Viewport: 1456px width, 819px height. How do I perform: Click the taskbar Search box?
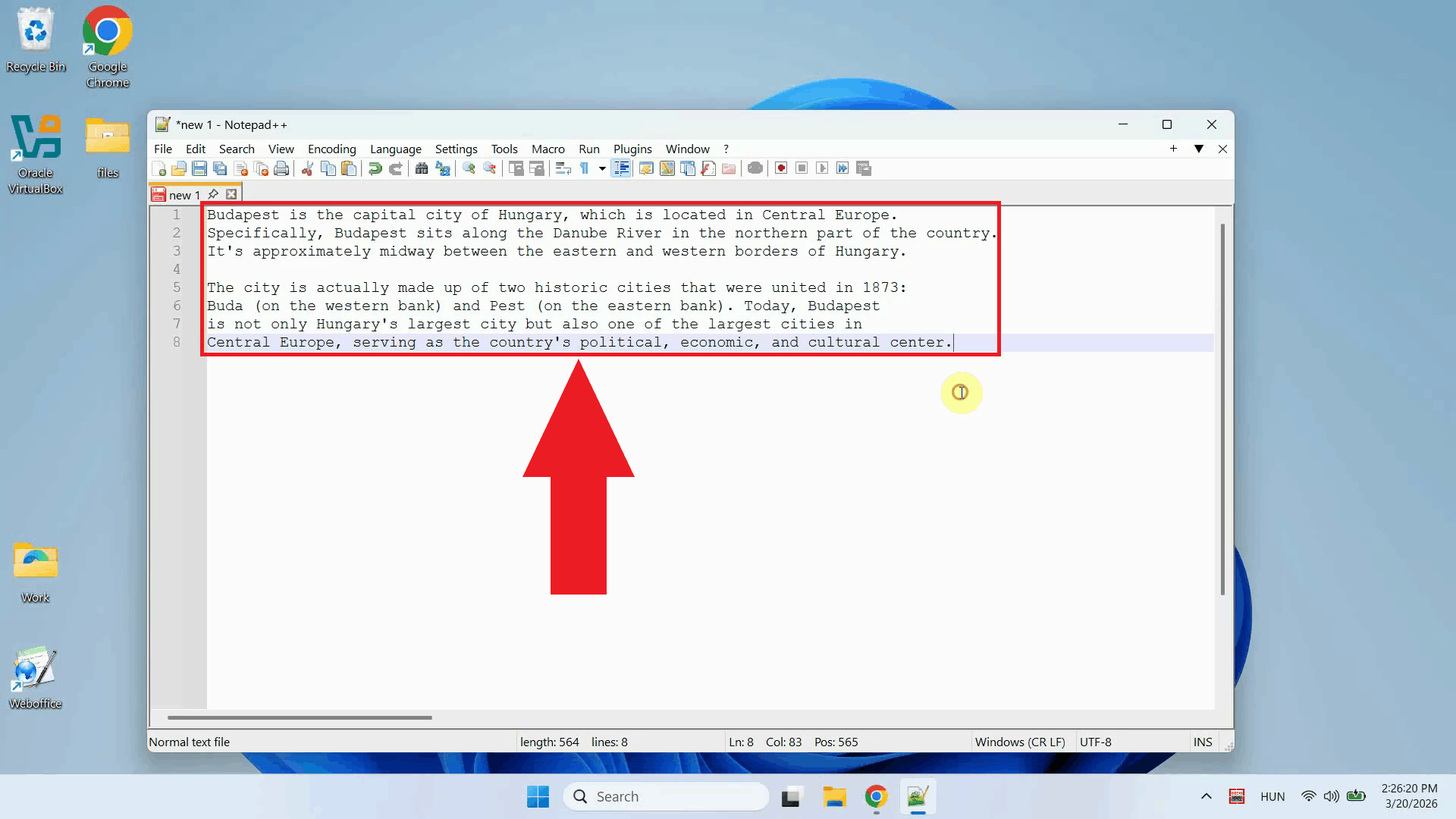[x=667, y=796]
